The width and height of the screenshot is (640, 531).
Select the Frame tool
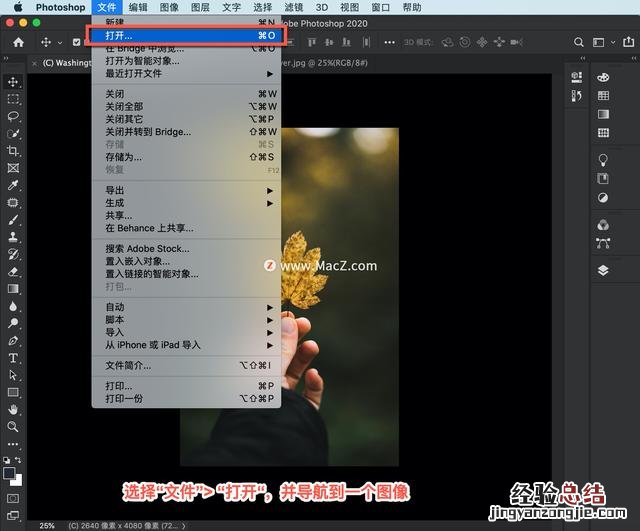(13, 168)
